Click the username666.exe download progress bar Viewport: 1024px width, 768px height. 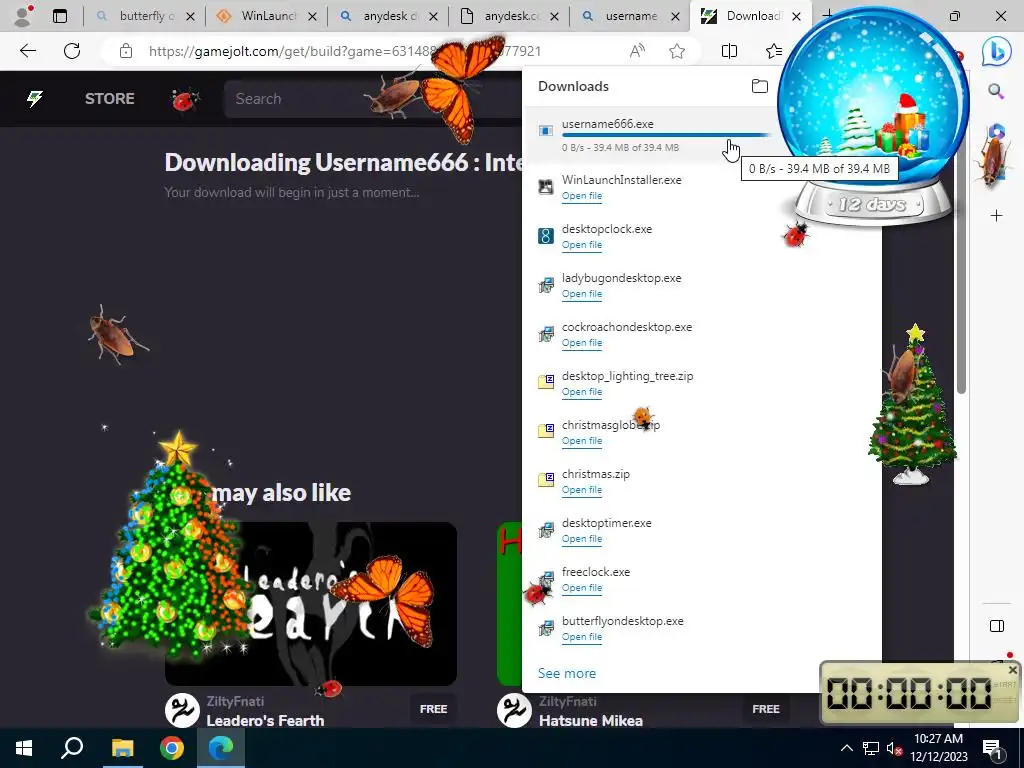[x=666, y=135]
